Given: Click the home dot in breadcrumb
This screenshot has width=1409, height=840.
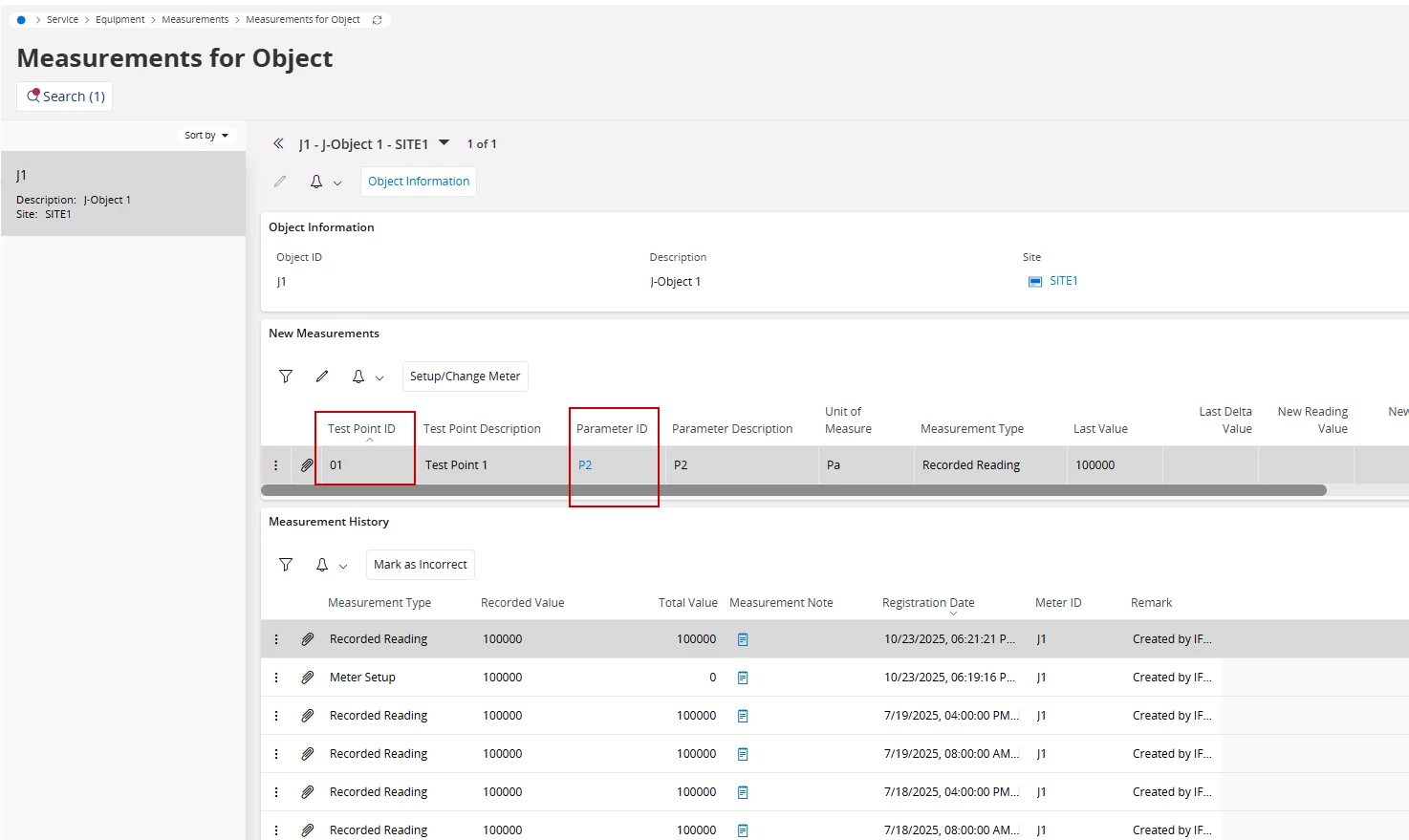Looking at the screenshot, I should tap(21, 20).
